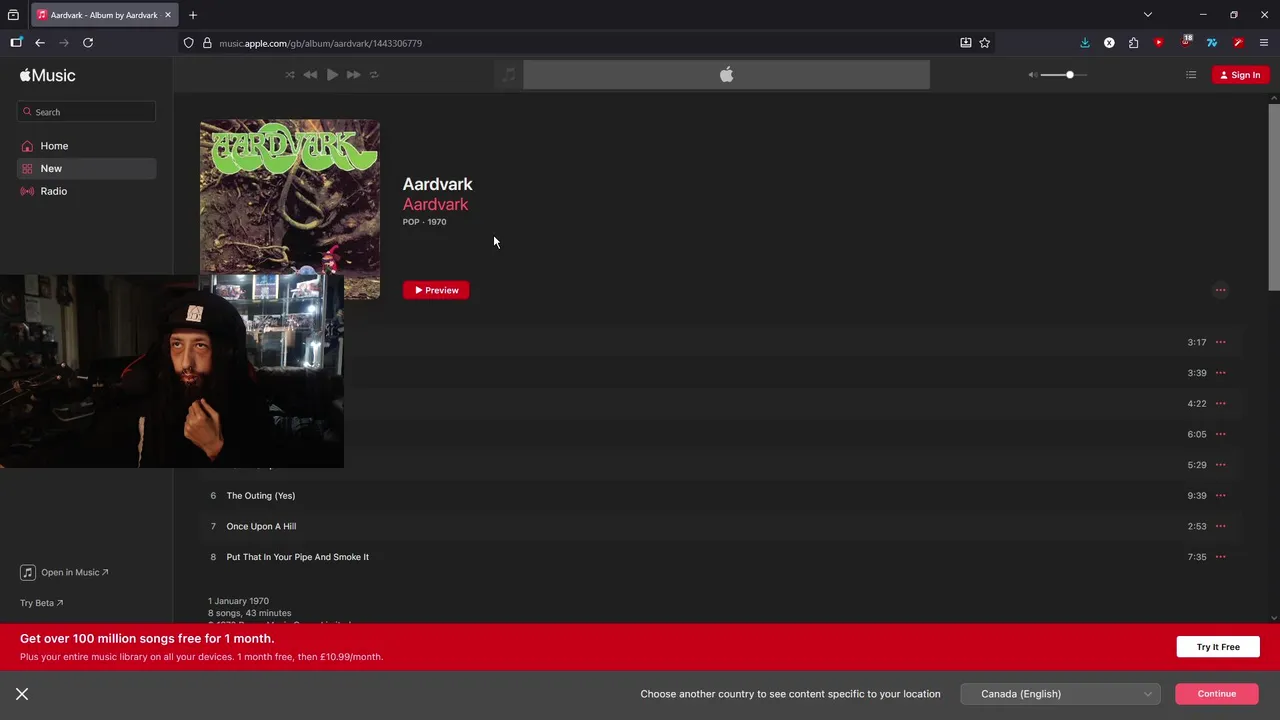Toggle shuffle in the player bar
This screenshot has height=720, width=1280.
pyautogui.click(x=290, y=75)
